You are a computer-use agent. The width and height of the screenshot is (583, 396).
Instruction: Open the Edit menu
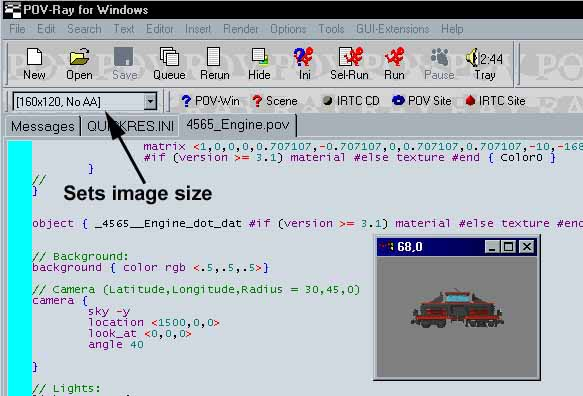tap(46, 29)
